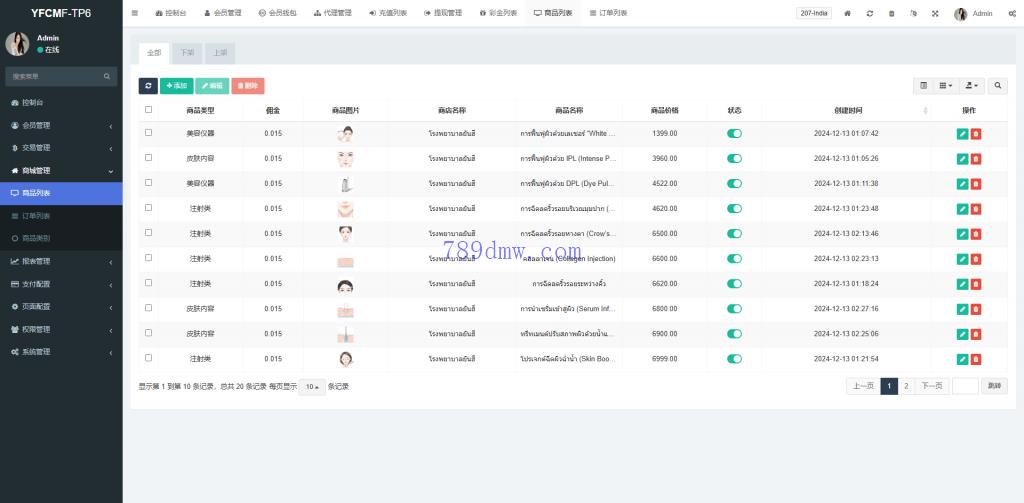Expand the 报表管理 sidebar menu
The width and height of the screenshot is (1024, 503).
click(61, 261)
